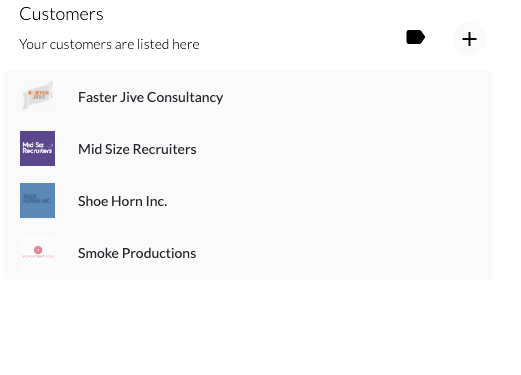
Task: Select the Shoe Horn Inc. list row
Action: coord(248,201)
